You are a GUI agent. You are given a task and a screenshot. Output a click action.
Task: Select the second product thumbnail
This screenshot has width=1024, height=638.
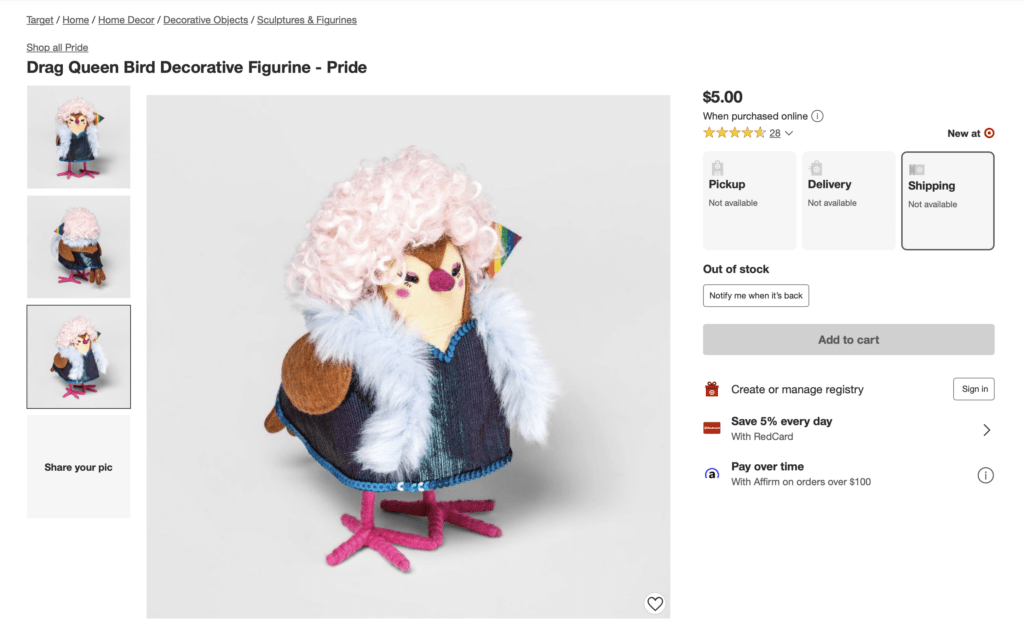(x=78, y=247)
